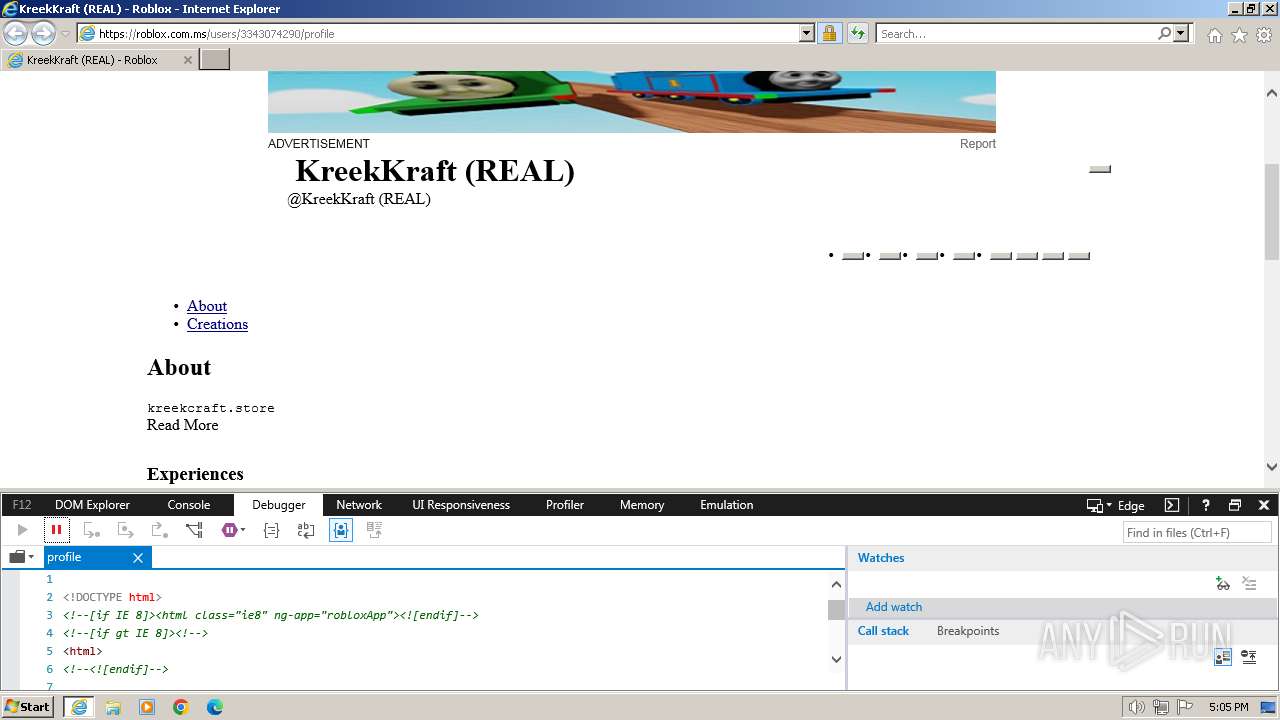Open the exception behavior dropdown (purple stop icon)
This screenshot has height=720, width=1280.
pyautogui.click(x=233, y=530)
